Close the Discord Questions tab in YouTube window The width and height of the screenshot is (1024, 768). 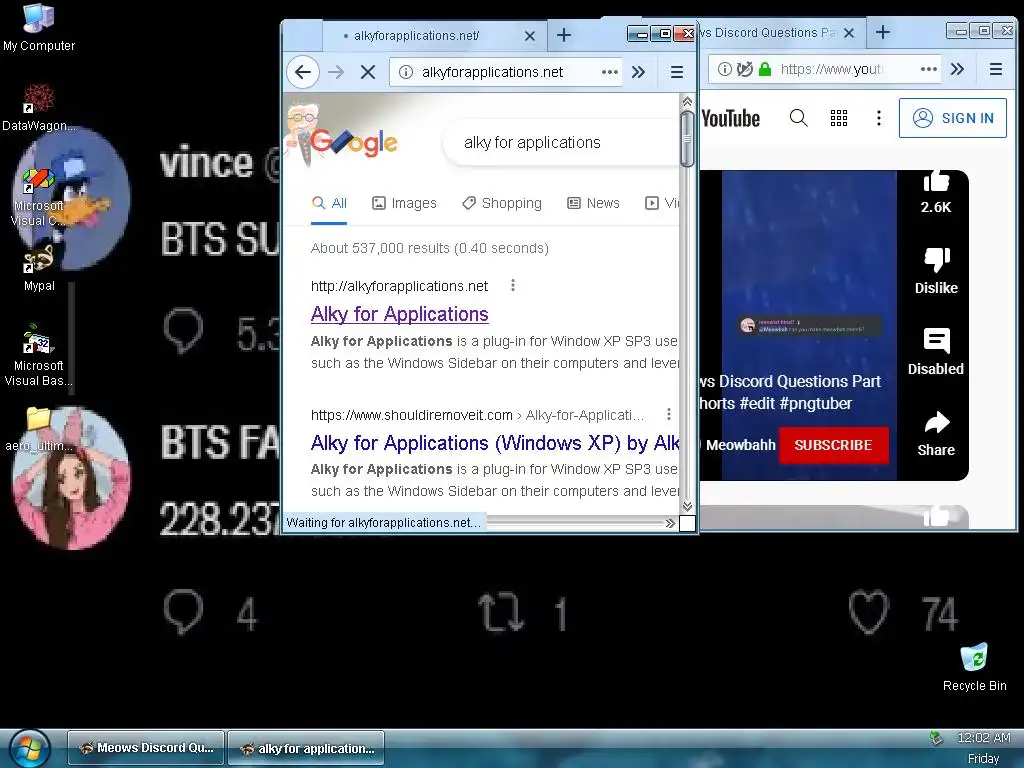(x=849, y=33)
